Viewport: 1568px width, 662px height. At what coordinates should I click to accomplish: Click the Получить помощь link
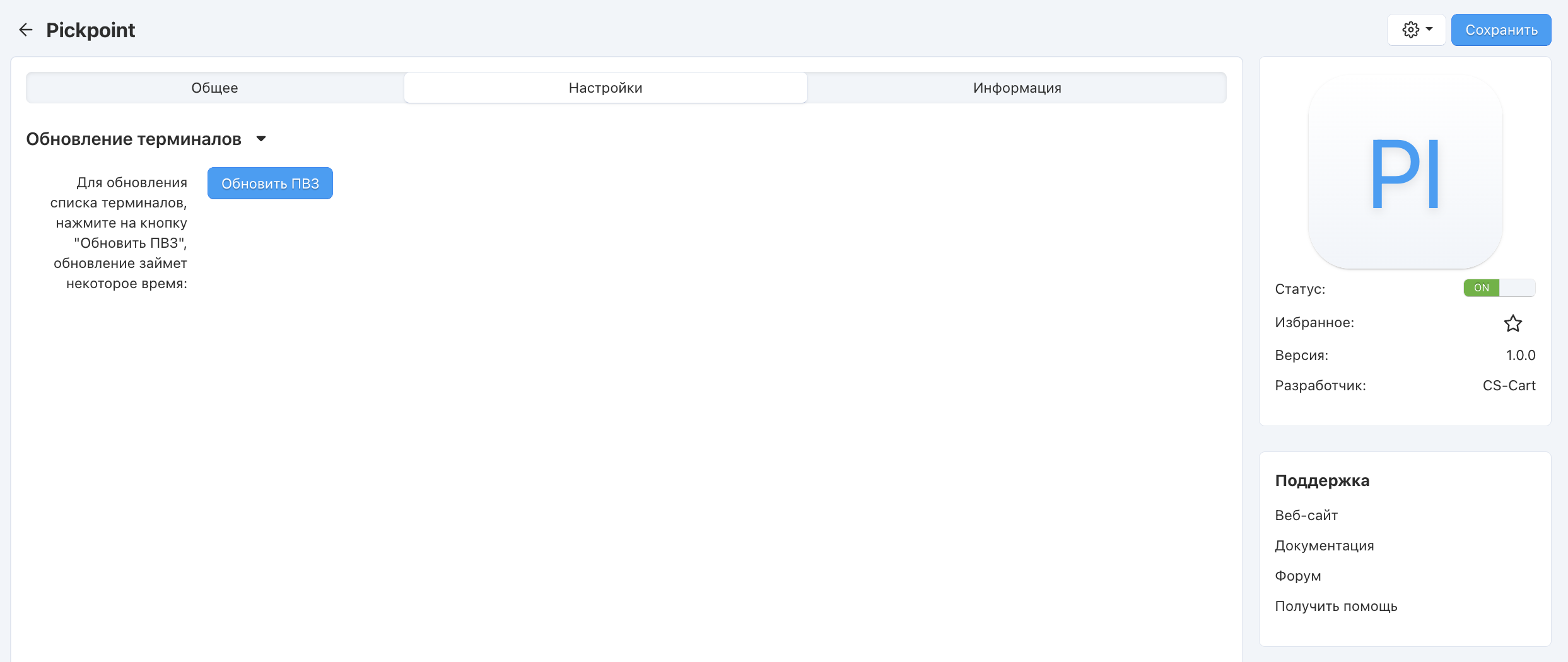point(1336,606)
